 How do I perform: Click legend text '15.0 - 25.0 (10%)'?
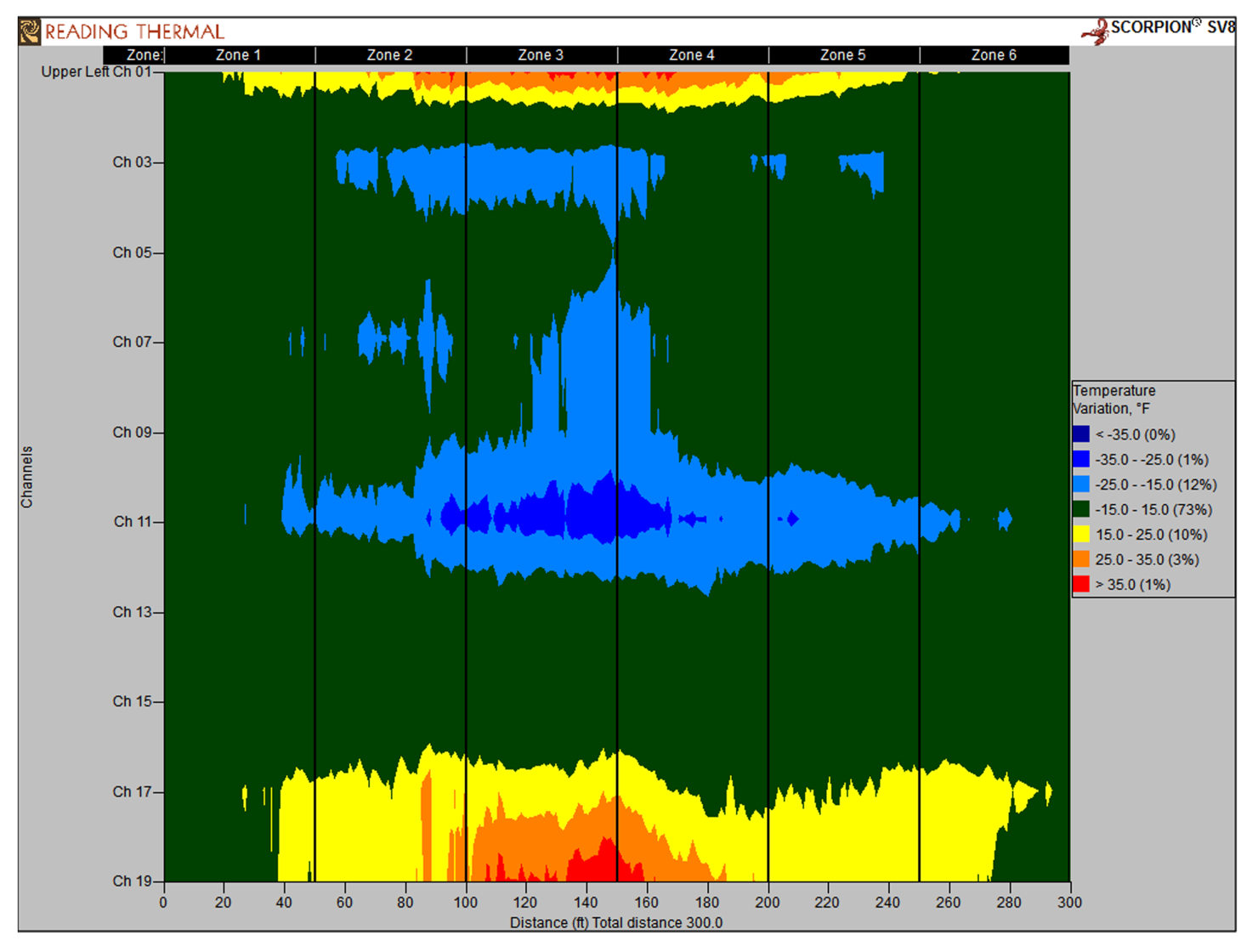pos(1152,535)
